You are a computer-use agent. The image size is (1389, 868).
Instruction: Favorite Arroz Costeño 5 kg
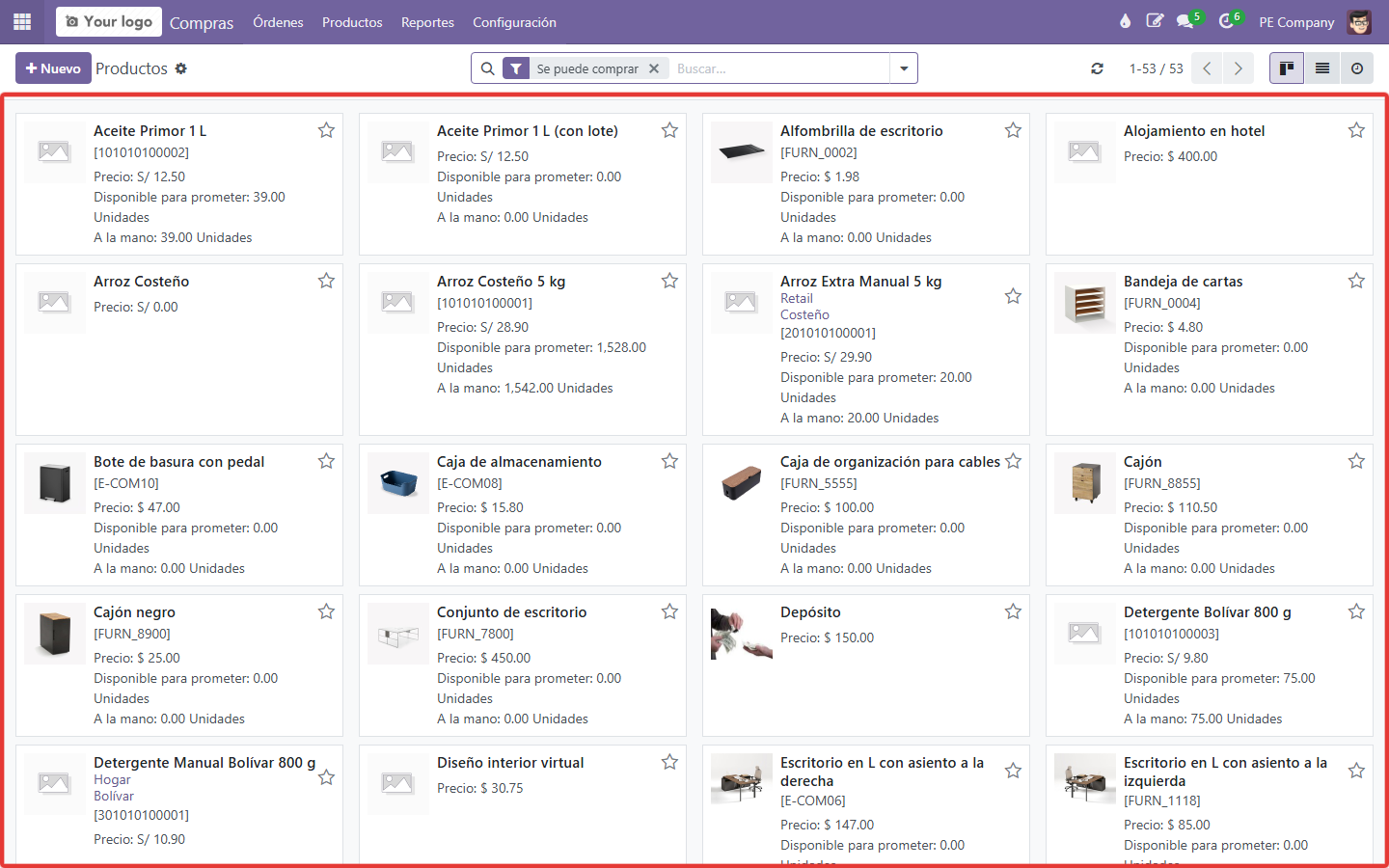click(x=669, y=281)
